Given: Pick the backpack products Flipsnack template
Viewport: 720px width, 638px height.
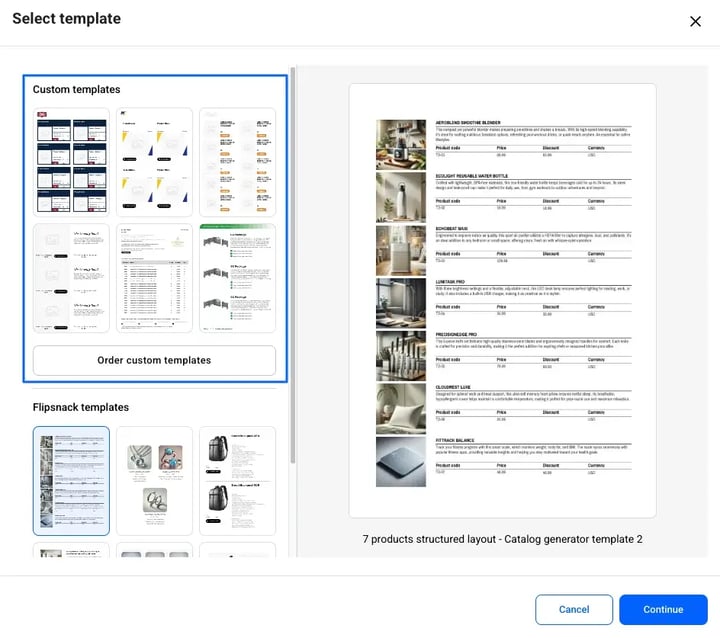Looking at the screenshot, I should pyautogui.click(x=237, y=481).
